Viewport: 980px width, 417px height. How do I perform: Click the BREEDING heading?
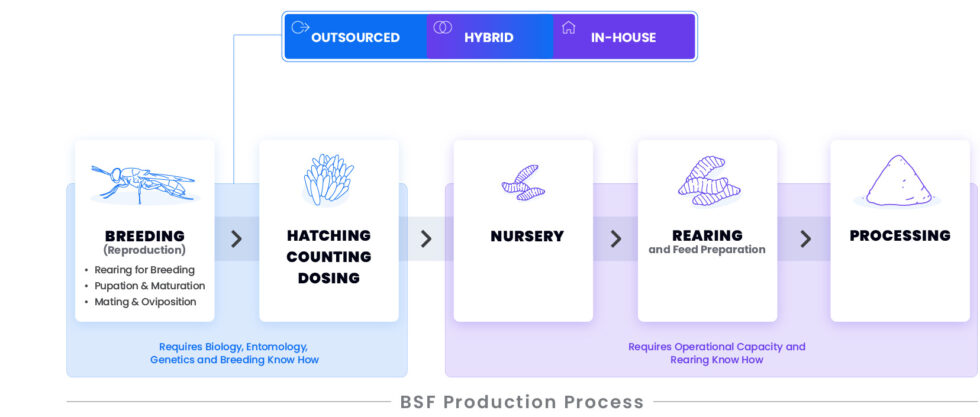pos(145,236)
